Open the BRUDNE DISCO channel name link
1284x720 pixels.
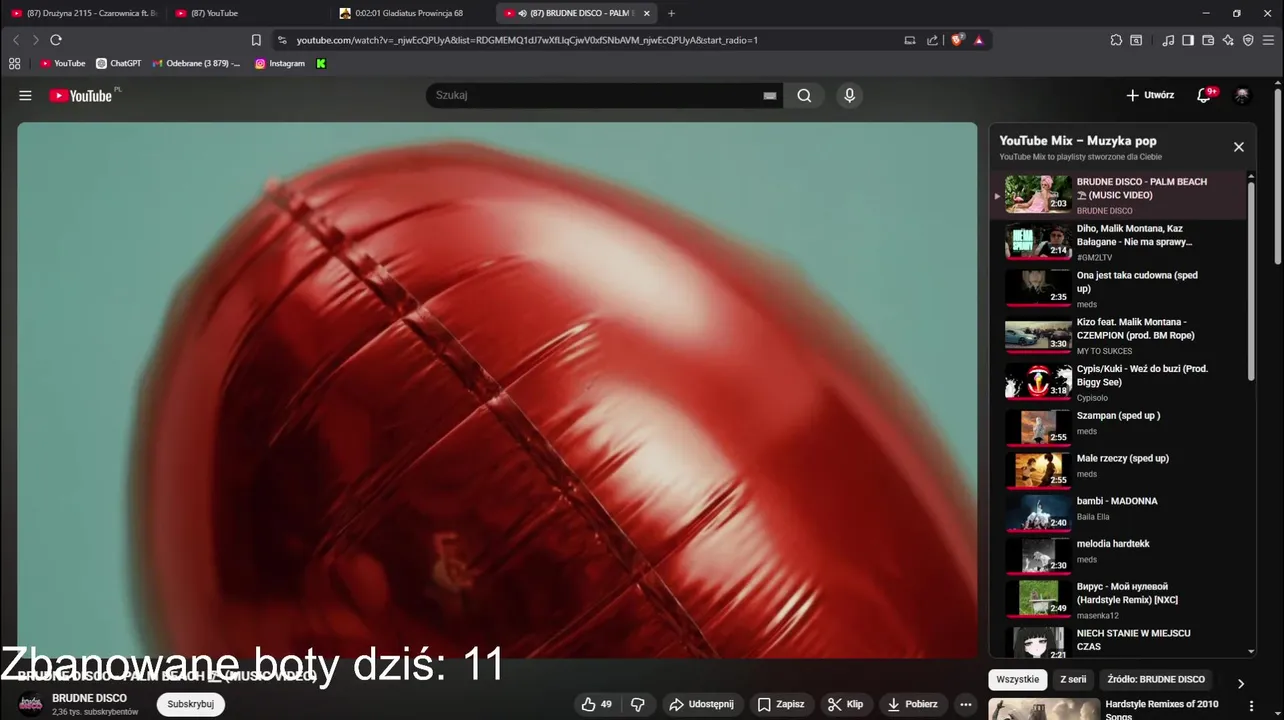(x=90, y=698)
